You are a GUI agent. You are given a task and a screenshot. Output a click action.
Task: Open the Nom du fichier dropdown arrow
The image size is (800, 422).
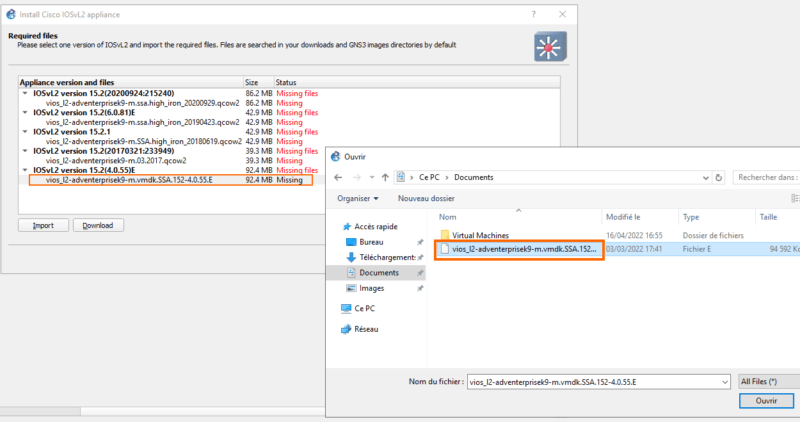coord(724,382)
